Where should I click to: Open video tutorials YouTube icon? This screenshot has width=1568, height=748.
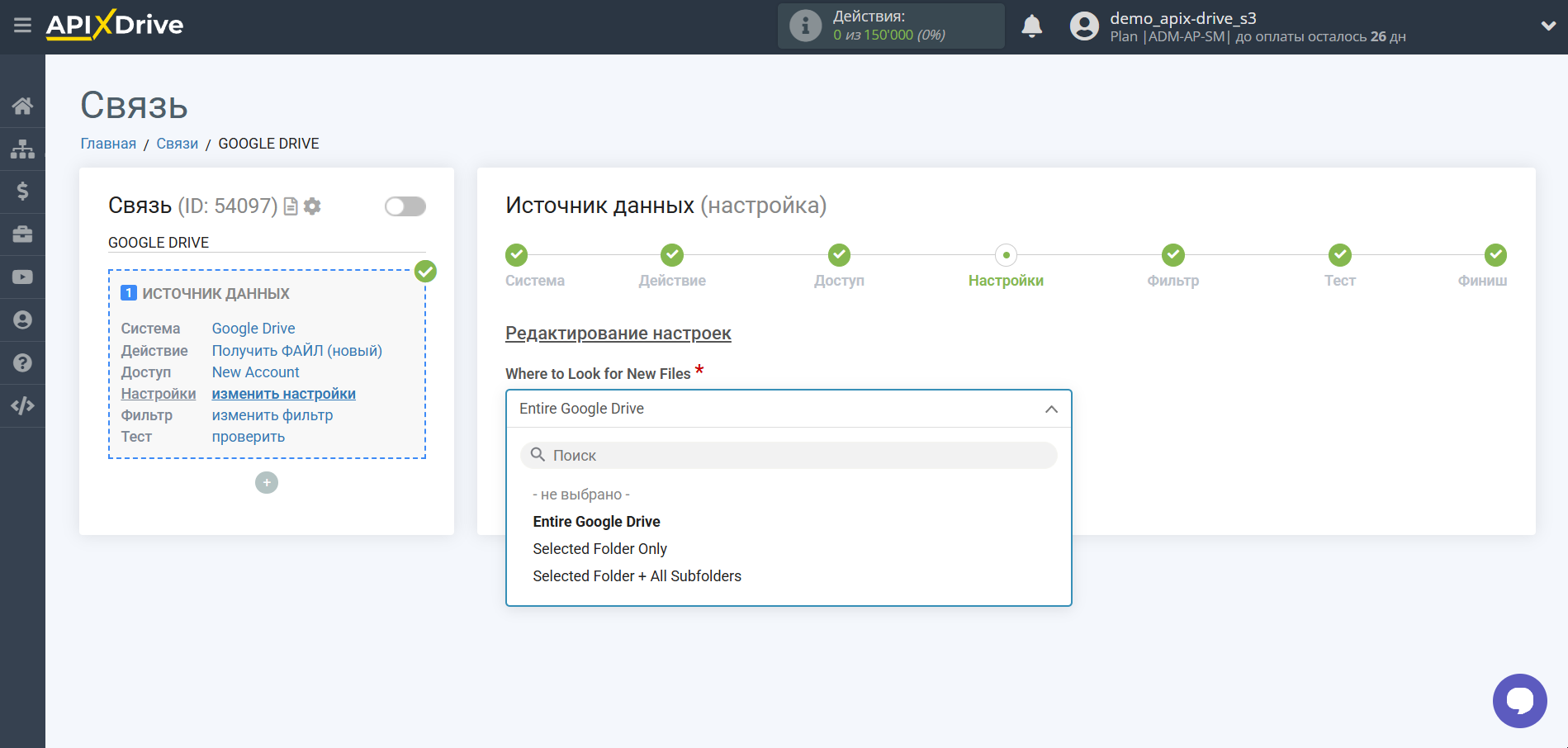coord(22,277)
